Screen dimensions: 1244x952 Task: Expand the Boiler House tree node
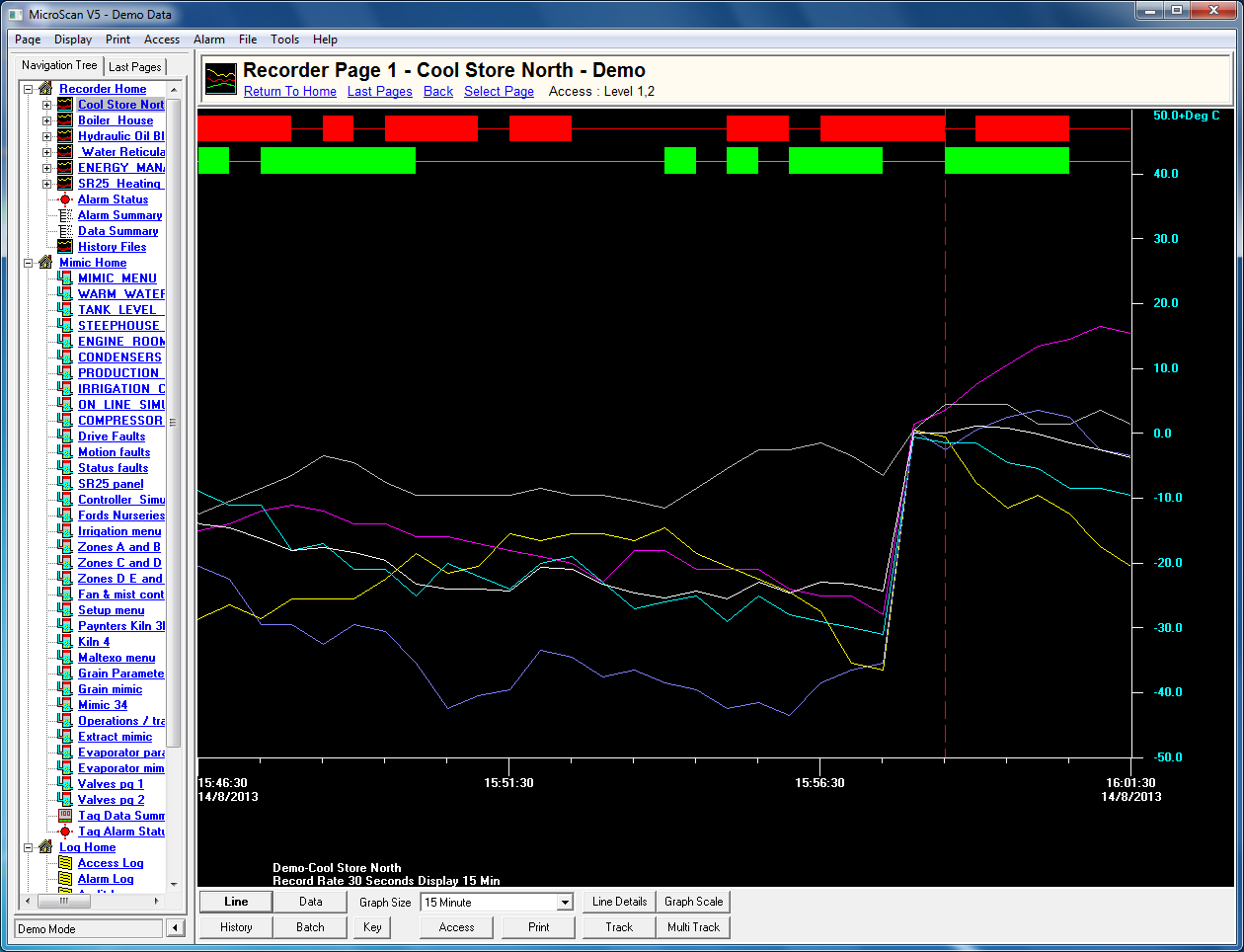[x=46, y=120]
